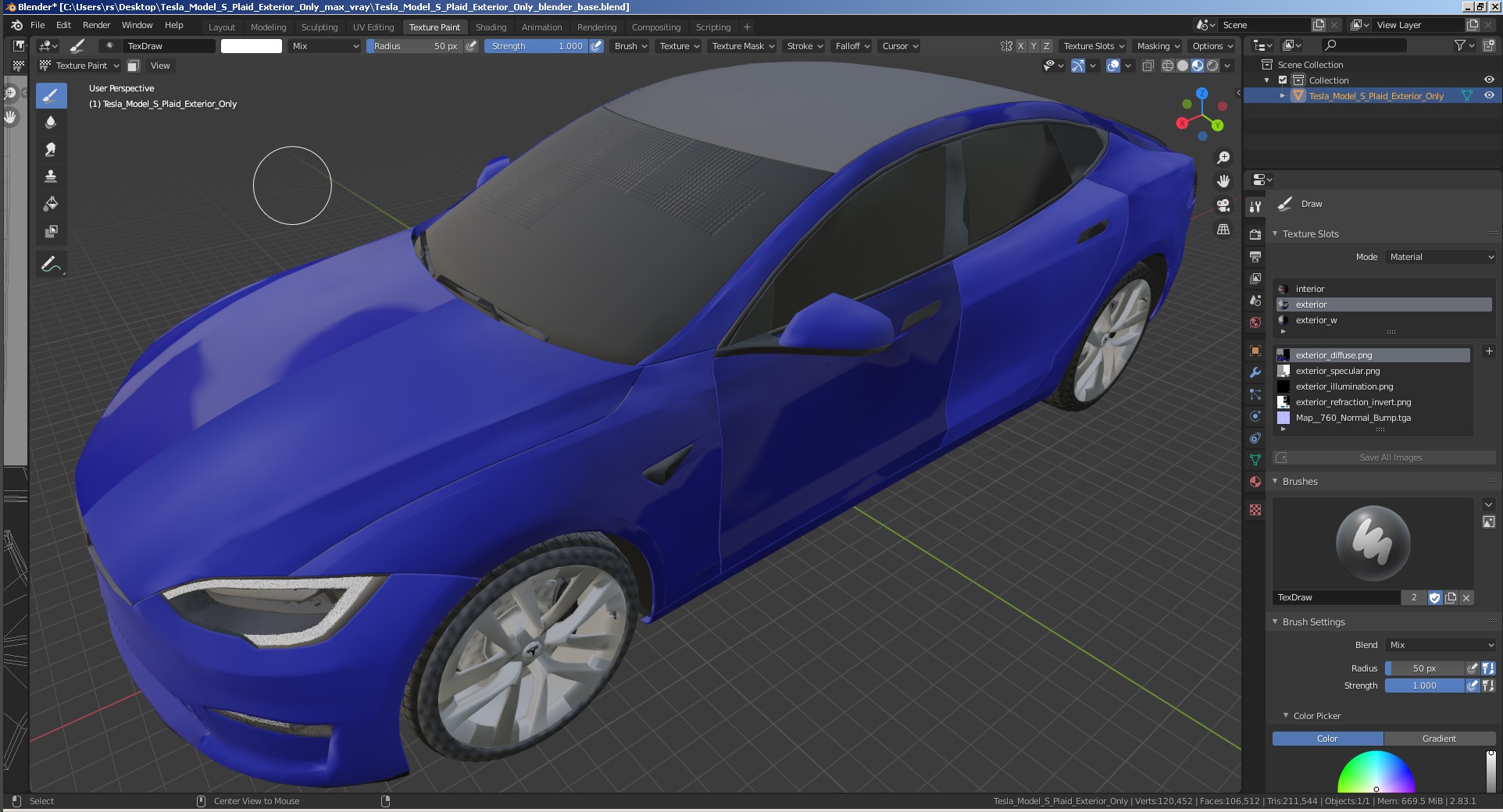This screenshot has width=1503, height=812.
Task: Open the Output properties tab
Action: click(1255, 256)
